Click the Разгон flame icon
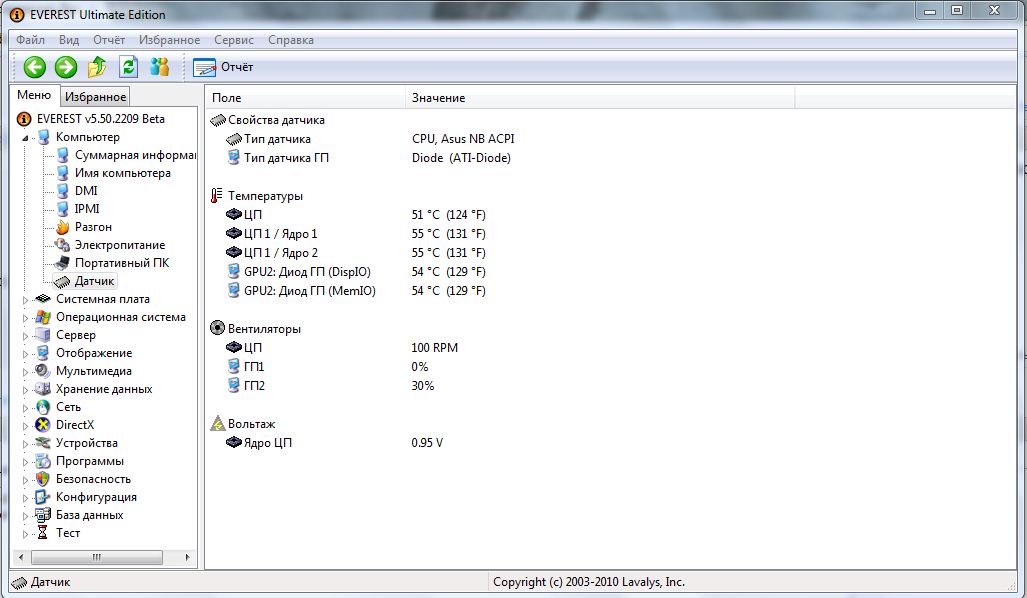 coord(62,227)
